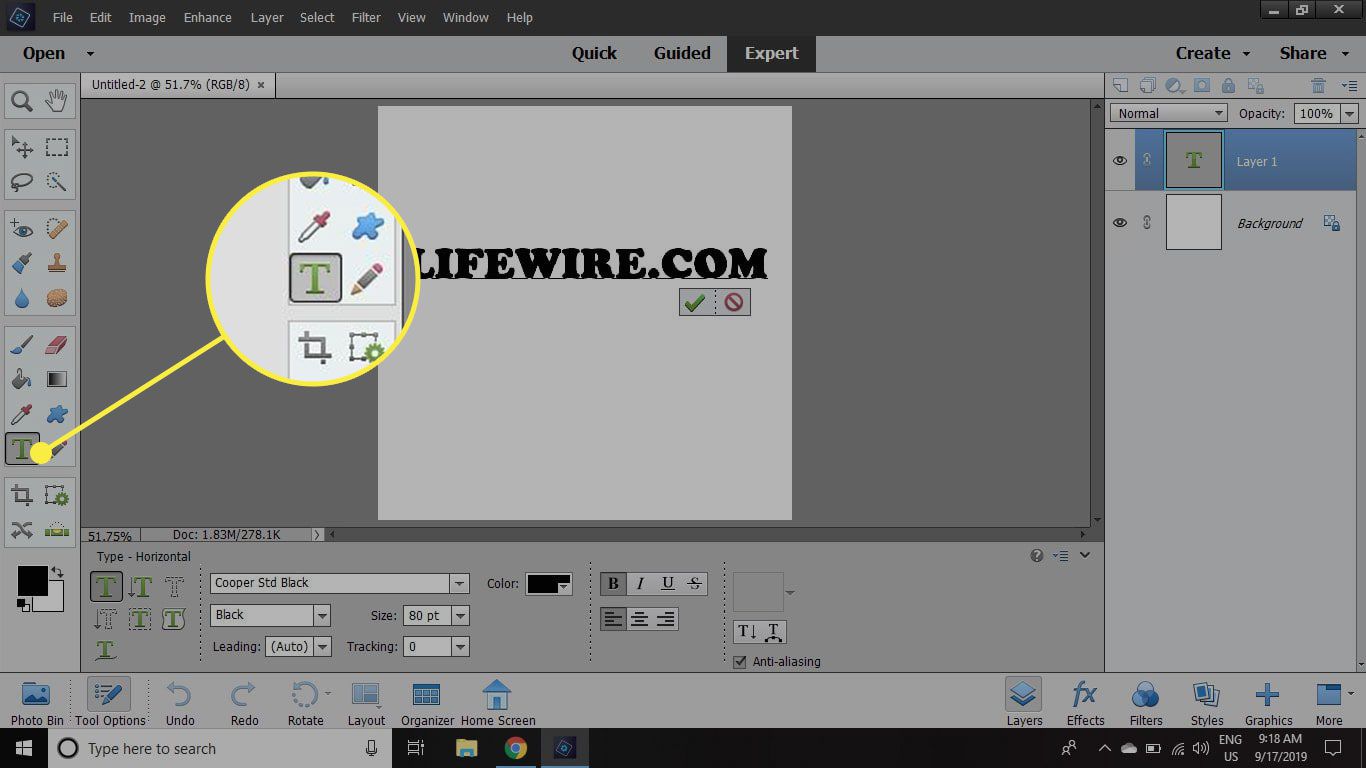
Task: Select the Content-Aware Move tool
Action: coord(22,530)
